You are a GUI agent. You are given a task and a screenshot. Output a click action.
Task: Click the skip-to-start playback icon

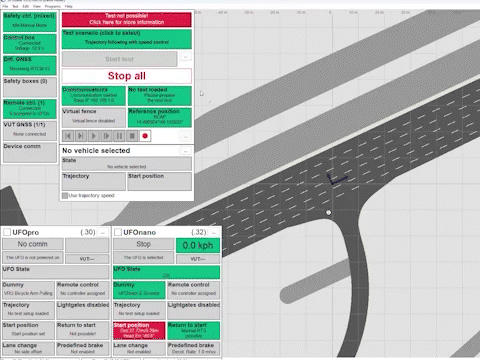click(68, 136)
